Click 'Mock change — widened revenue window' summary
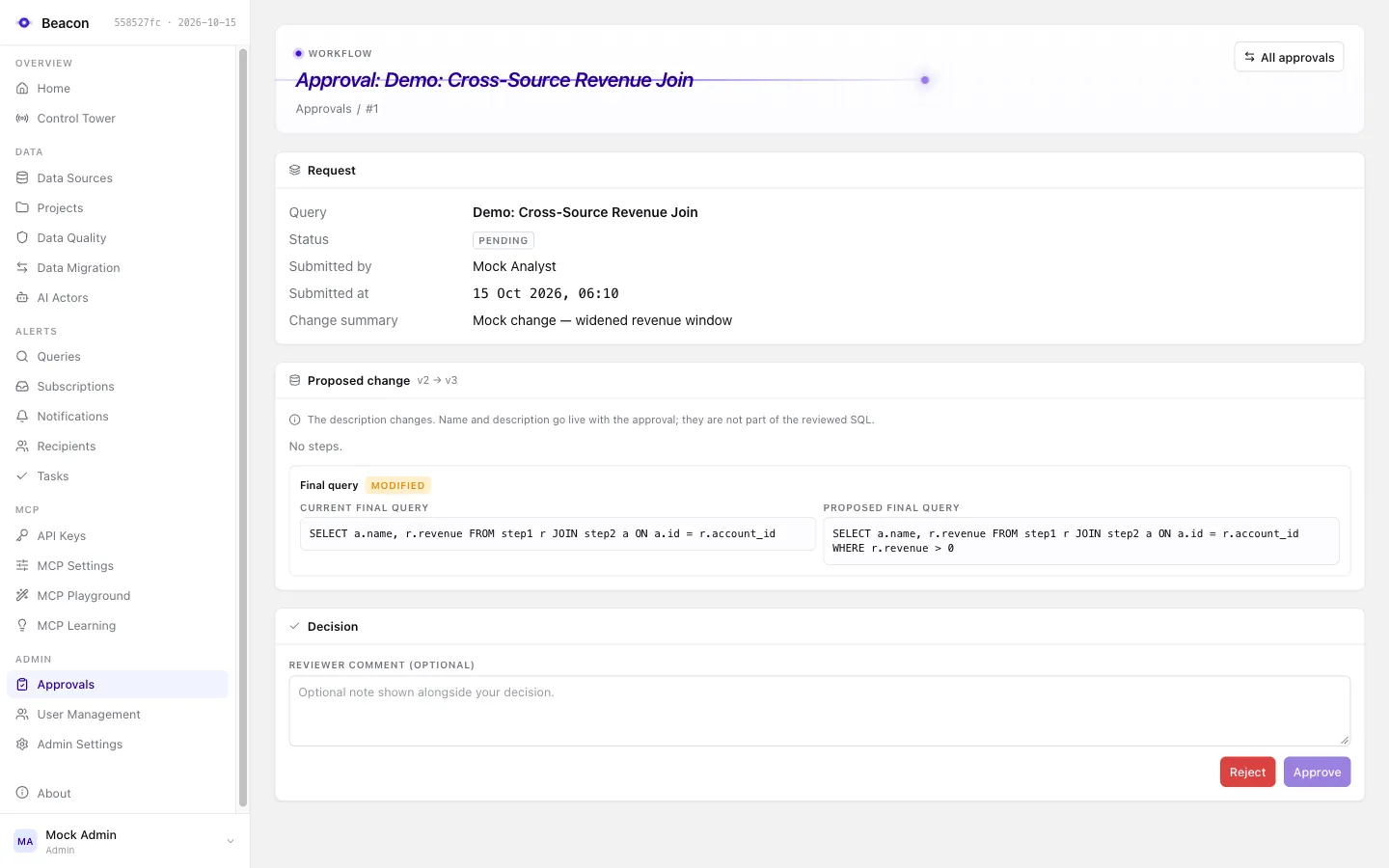 click(602, 320)
